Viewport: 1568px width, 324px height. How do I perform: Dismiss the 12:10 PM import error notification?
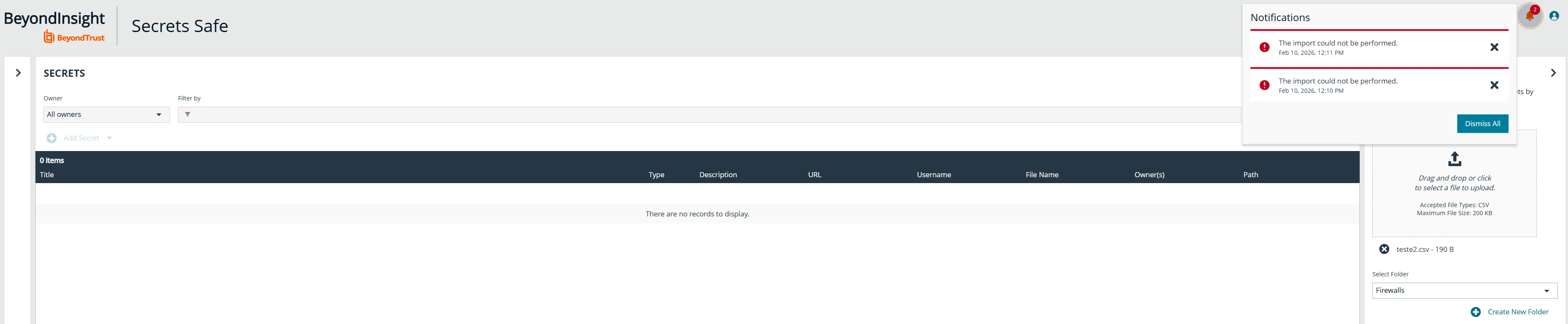coord(1494,85)
